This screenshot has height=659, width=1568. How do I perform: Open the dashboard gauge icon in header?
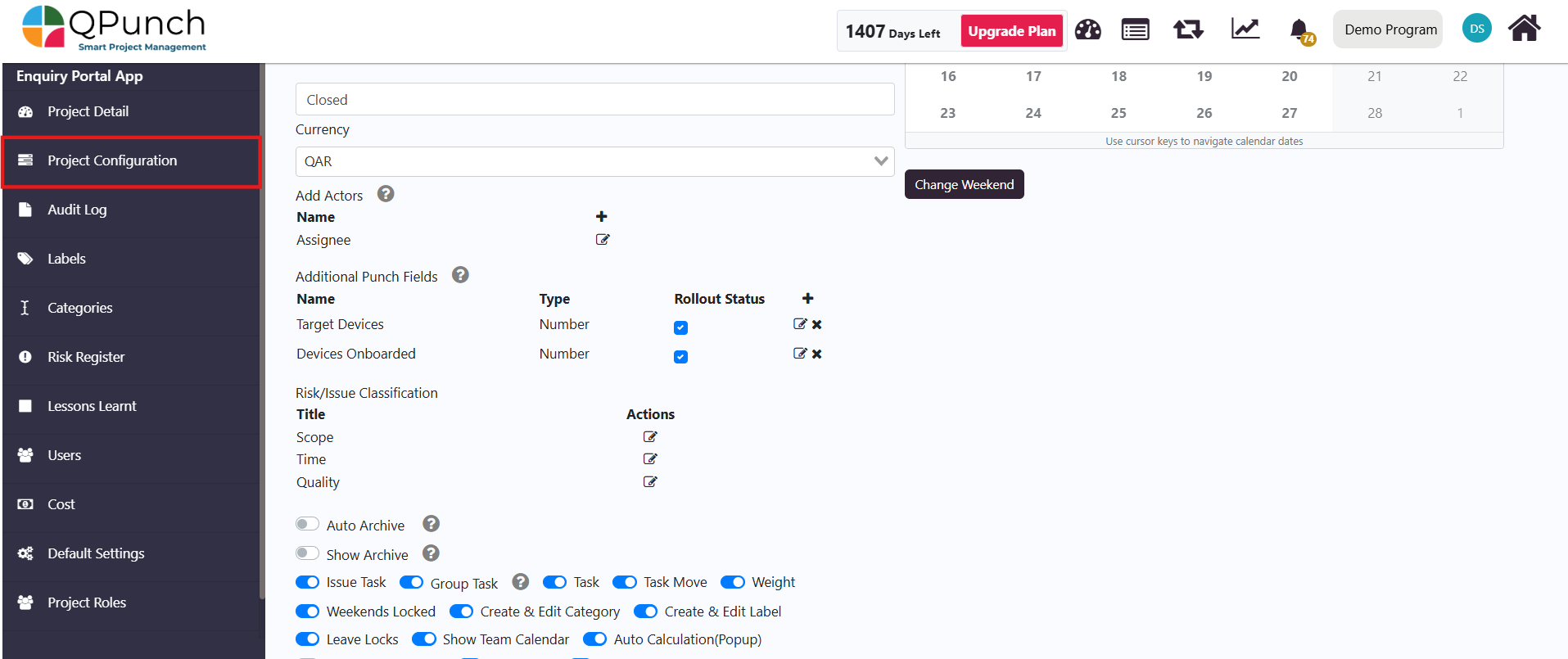pos(1087,30)
